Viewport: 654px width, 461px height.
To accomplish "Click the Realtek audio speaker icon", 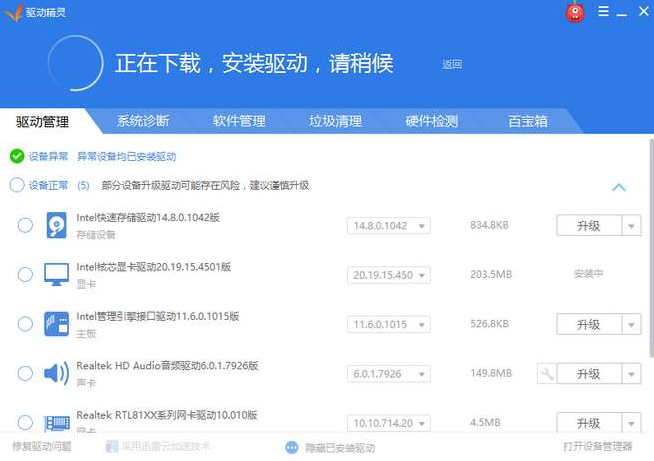I will point(56,373).
